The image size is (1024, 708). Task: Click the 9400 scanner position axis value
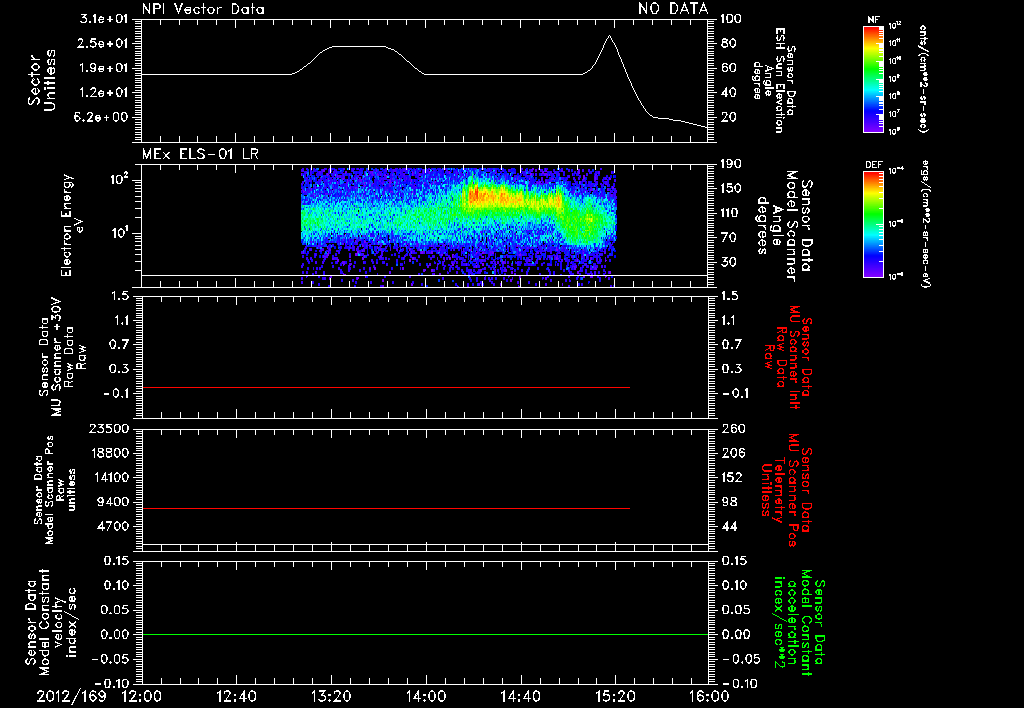click(114, 502)
